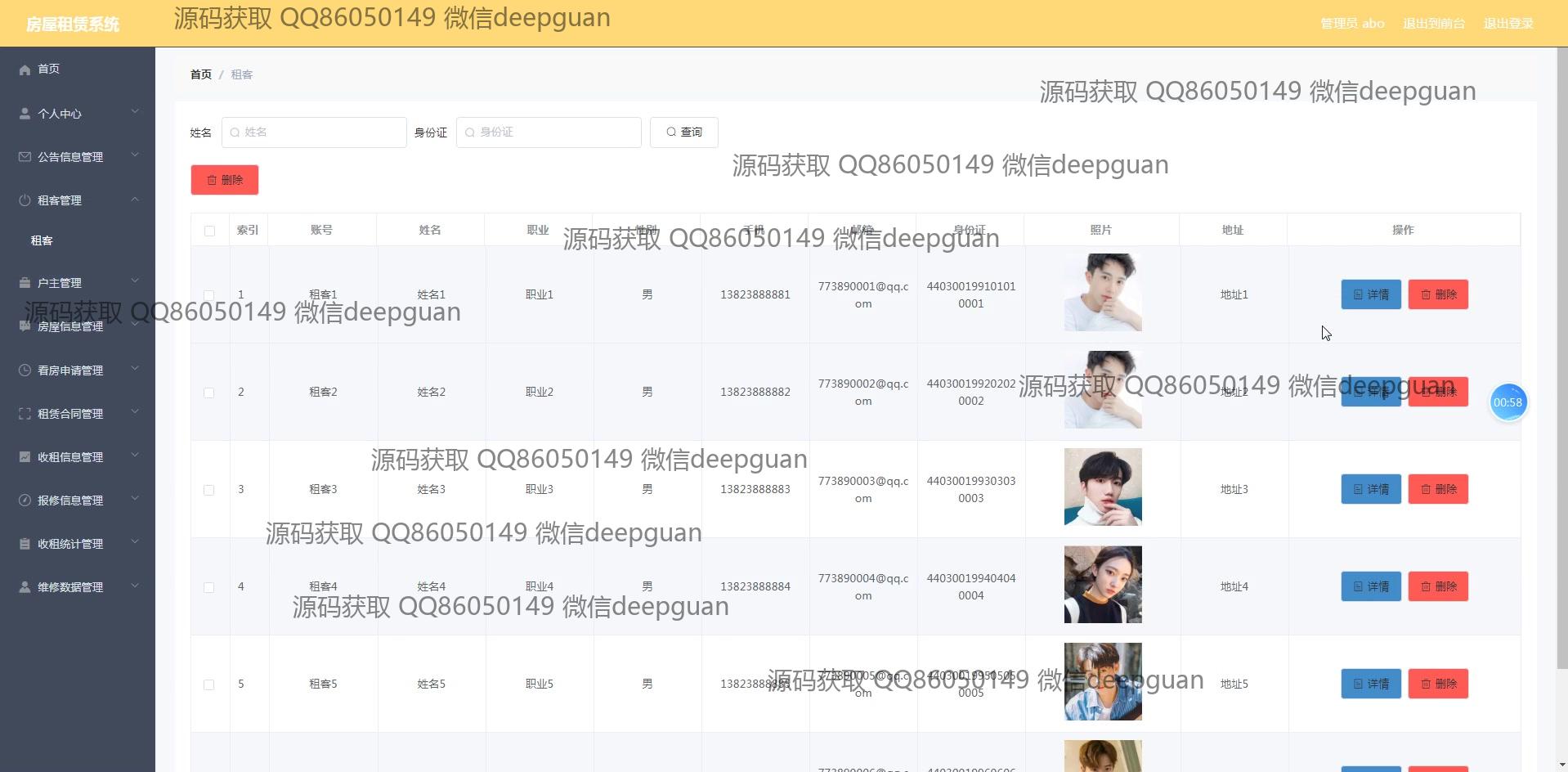Delete row 租客1 with its 删除 button
The height and width of the screenshot is (772, 1568).
point(1438,294)
